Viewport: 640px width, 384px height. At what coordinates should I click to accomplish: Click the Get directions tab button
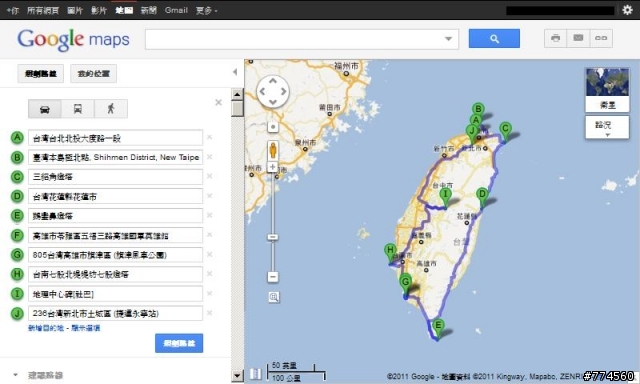coord(40,74)
